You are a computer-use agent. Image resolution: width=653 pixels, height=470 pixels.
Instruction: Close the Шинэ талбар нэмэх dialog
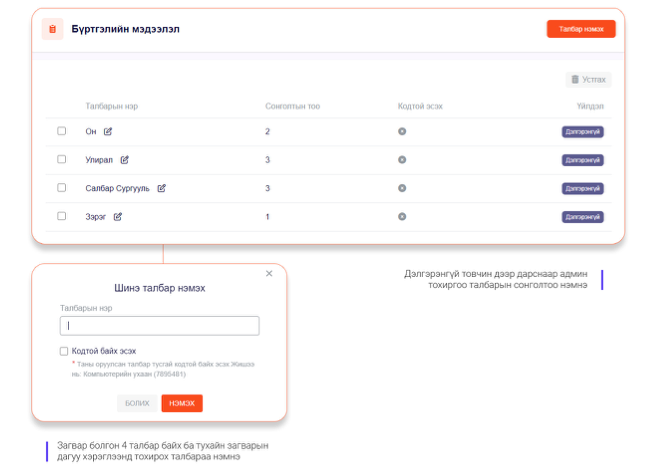269,273
